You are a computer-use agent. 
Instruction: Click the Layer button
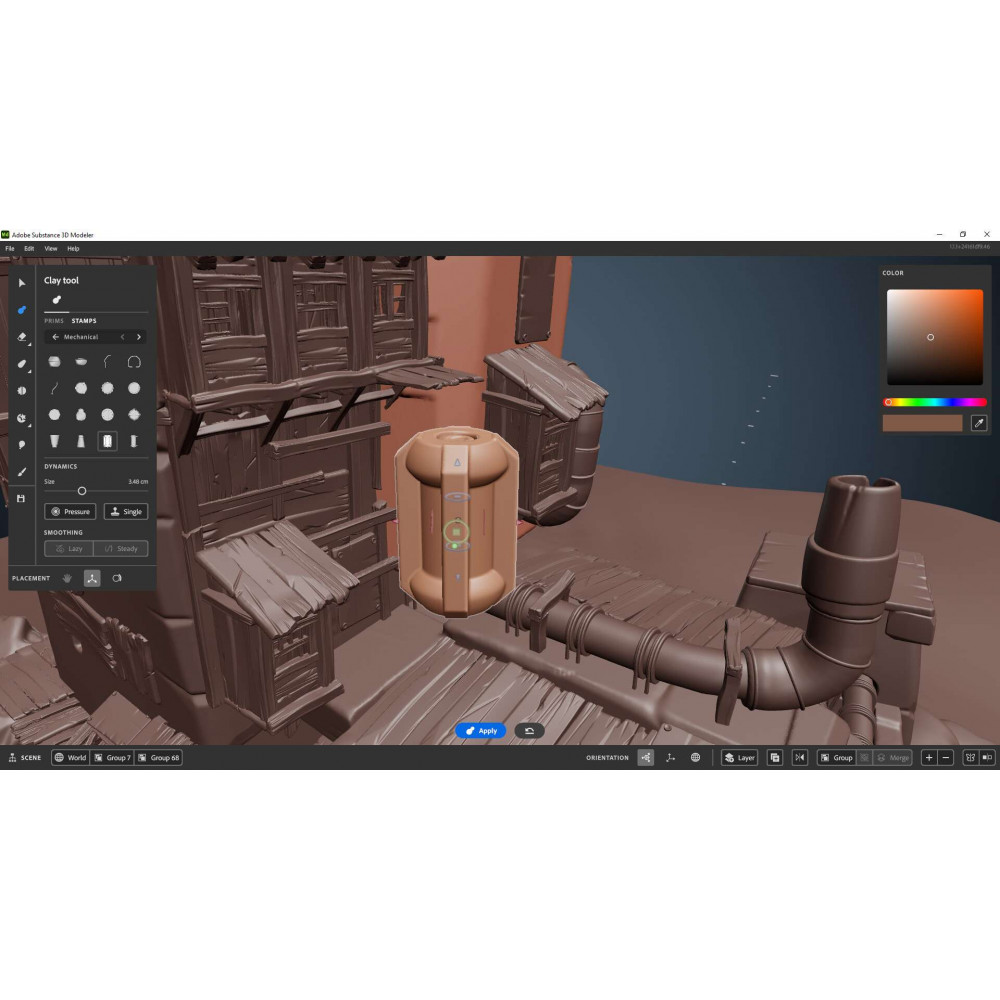pos(740,758)
